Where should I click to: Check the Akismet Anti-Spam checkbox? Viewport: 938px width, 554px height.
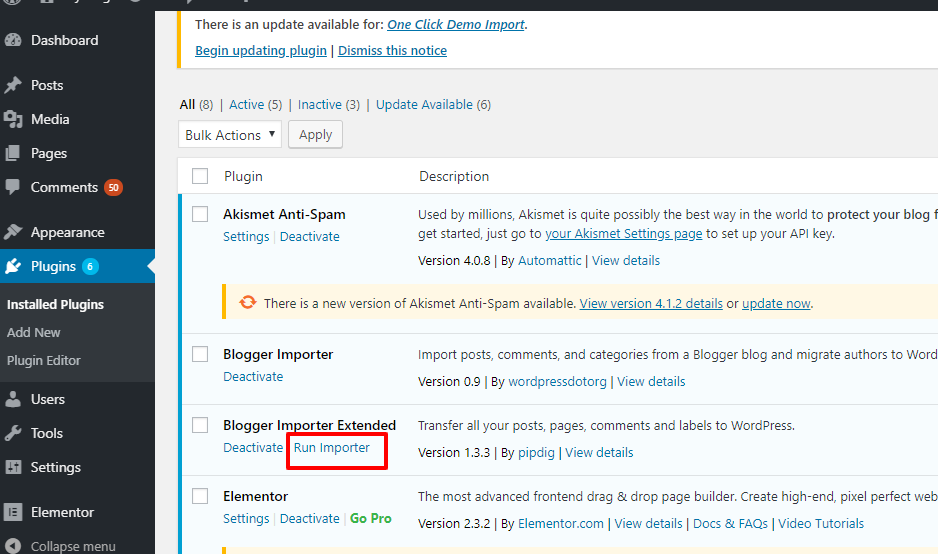point(200,214)
